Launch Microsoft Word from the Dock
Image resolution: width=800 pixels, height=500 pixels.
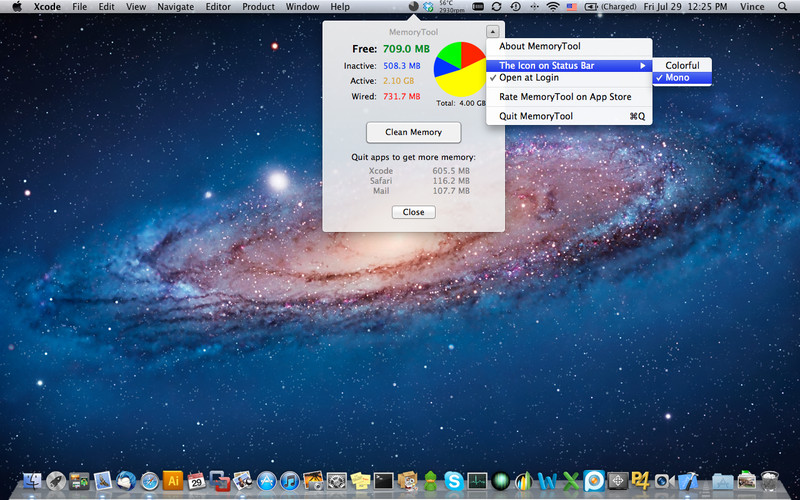pos(547,481)
